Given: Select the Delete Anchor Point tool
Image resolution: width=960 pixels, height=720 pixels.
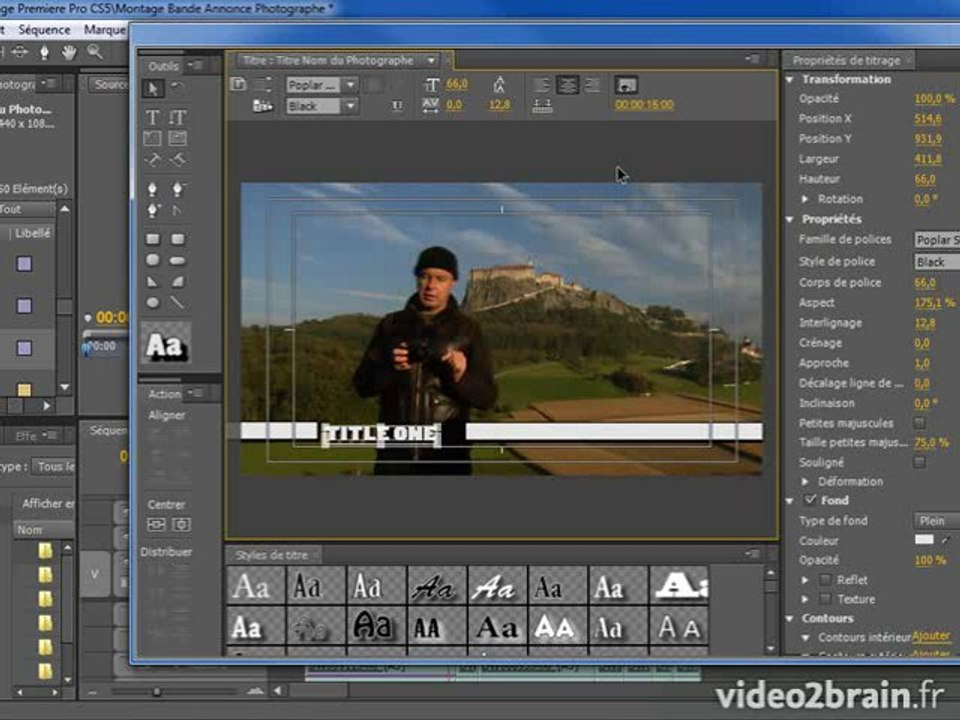Looking at the screenshot, I should [x=178, y=189].
